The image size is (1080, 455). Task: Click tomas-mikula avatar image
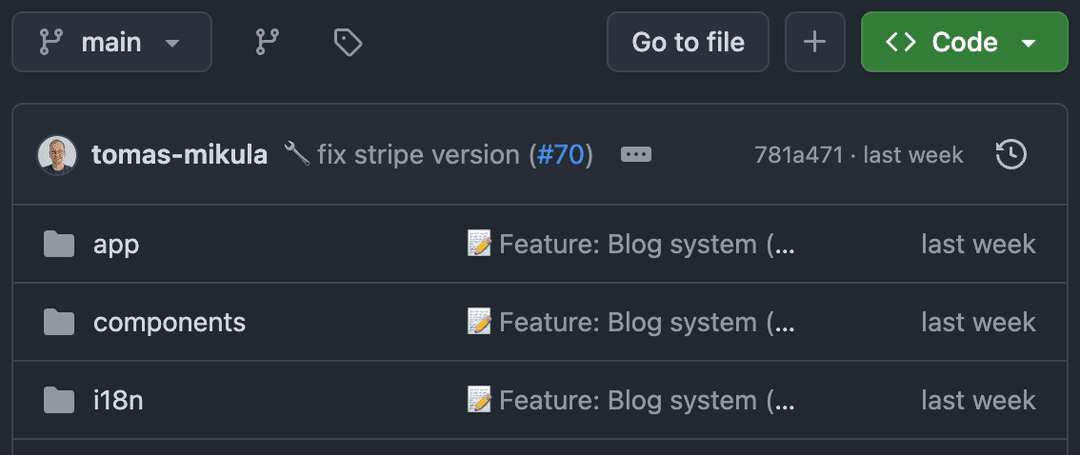[57, 155]
